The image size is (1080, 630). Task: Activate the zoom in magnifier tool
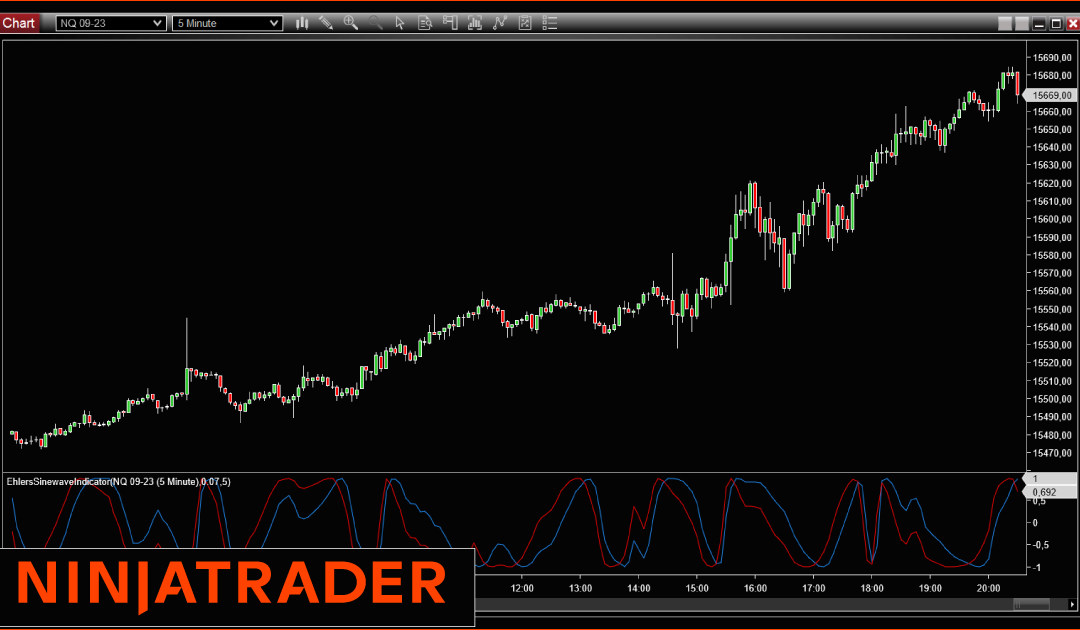point(351,23)
